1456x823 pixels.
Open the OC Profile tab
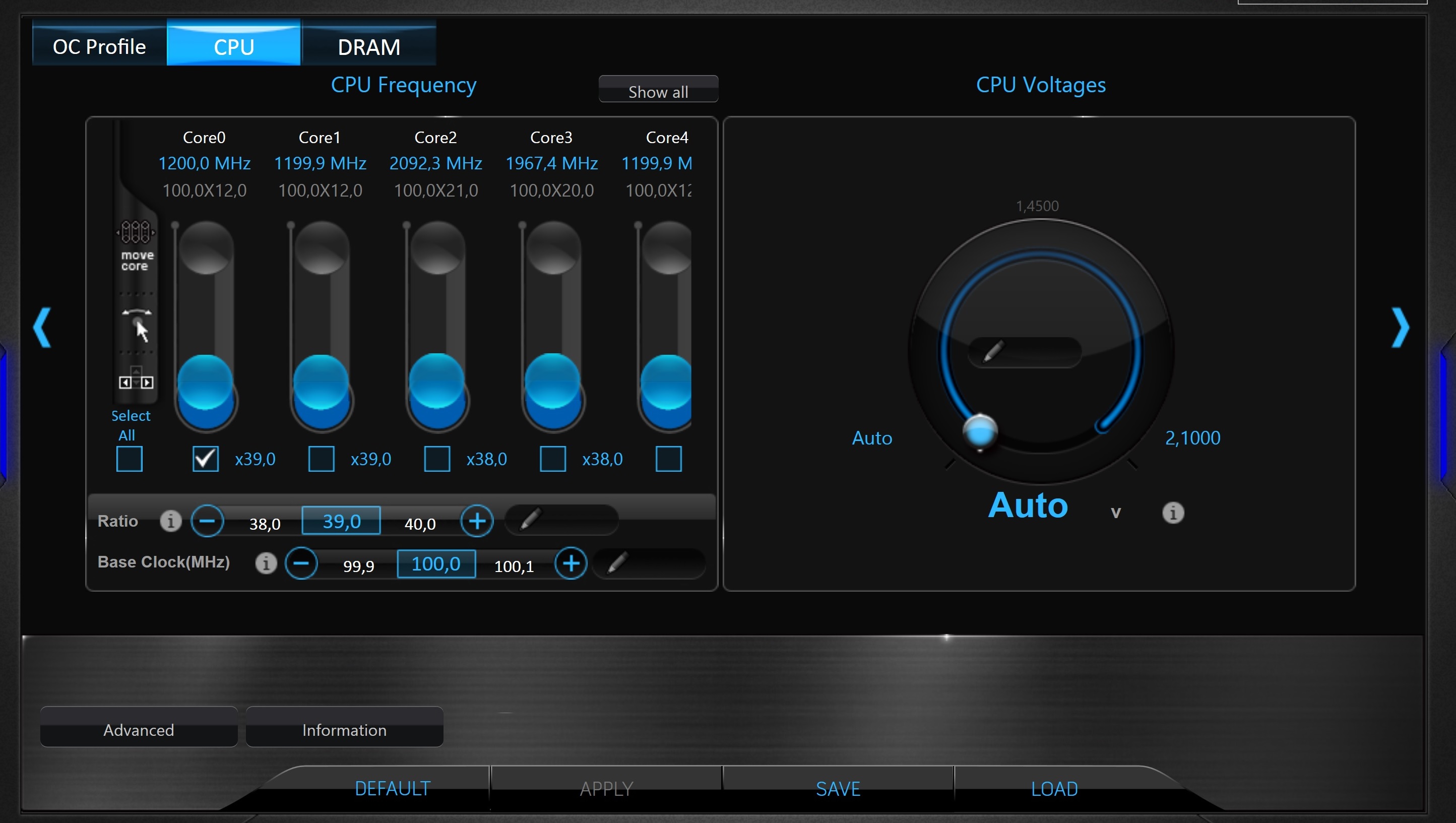coord(99,46)
